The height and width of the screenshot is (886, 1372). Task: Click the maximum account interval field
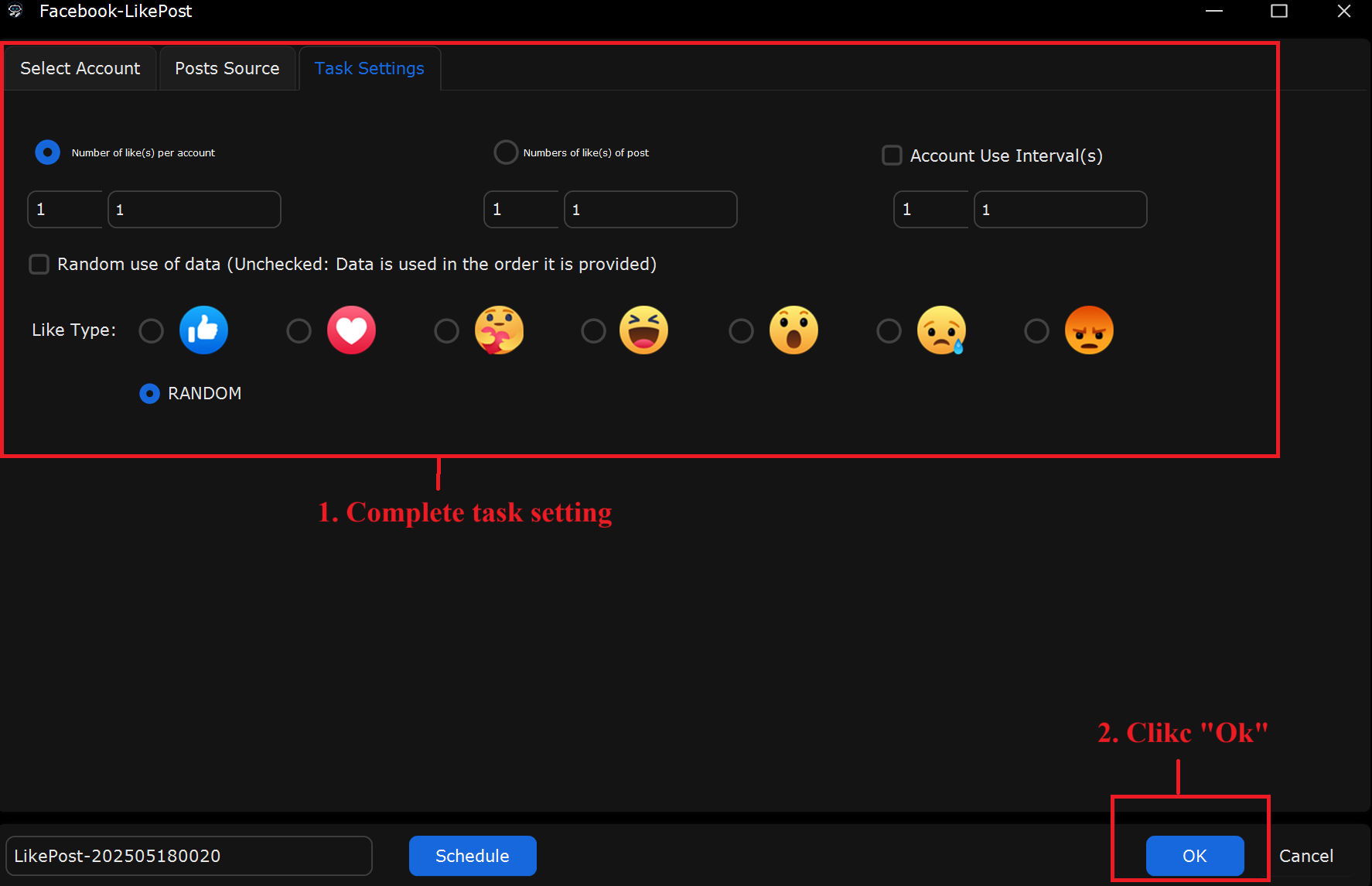(x=1060, y=210)
